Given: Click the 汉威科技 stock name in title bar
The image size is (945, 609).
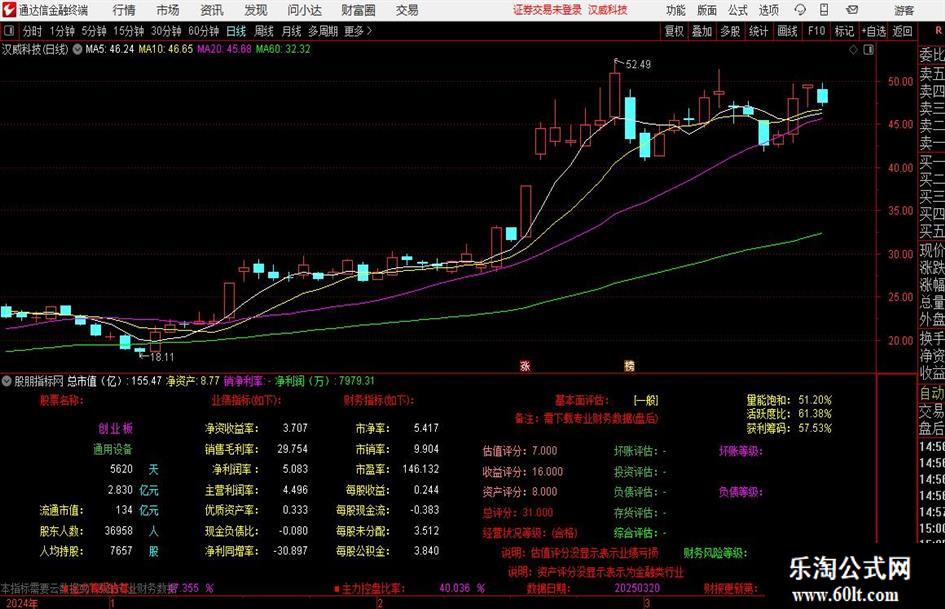Looking at the screenshot, I should click(608, 10).
